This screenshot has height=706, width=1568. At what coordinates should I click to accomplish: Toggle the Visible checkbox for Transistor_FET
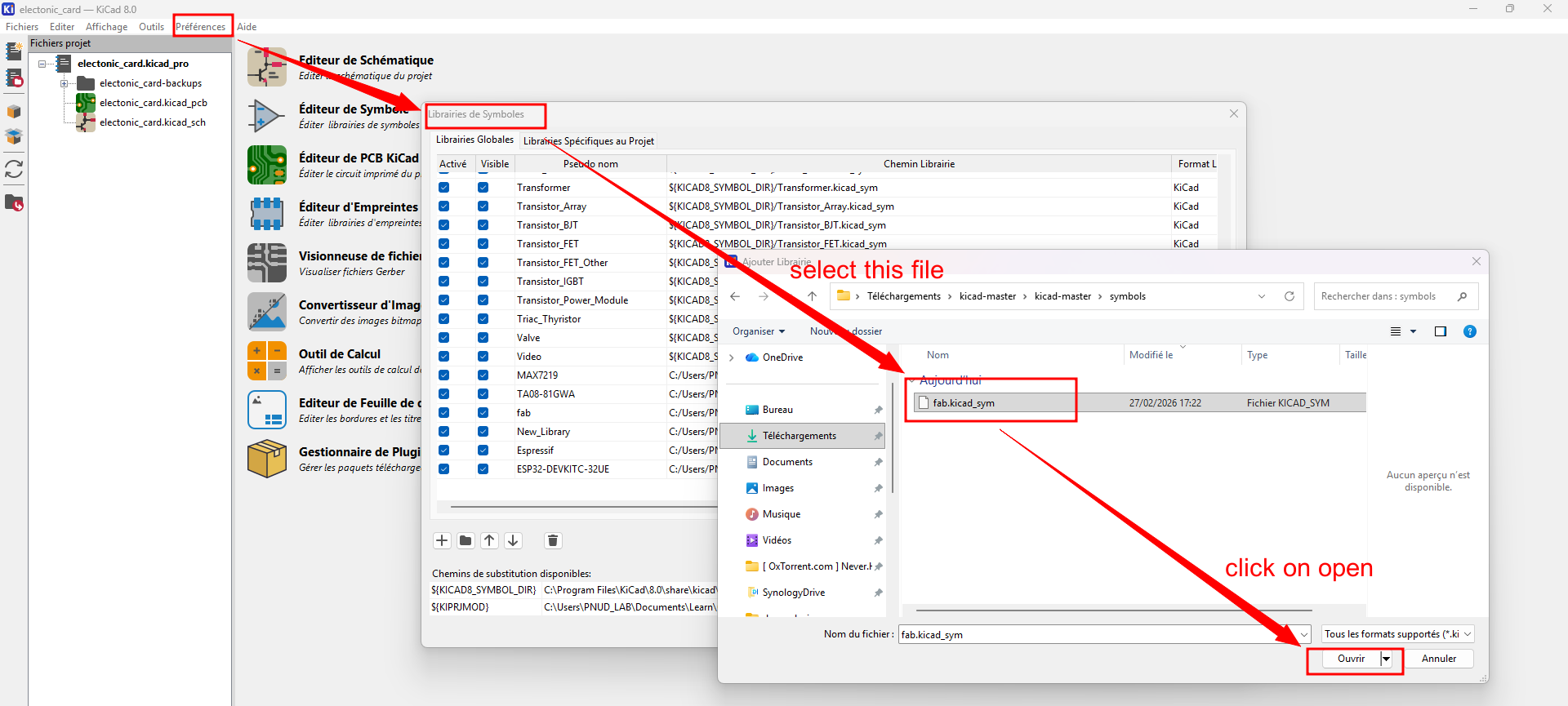tap(483, 244)
